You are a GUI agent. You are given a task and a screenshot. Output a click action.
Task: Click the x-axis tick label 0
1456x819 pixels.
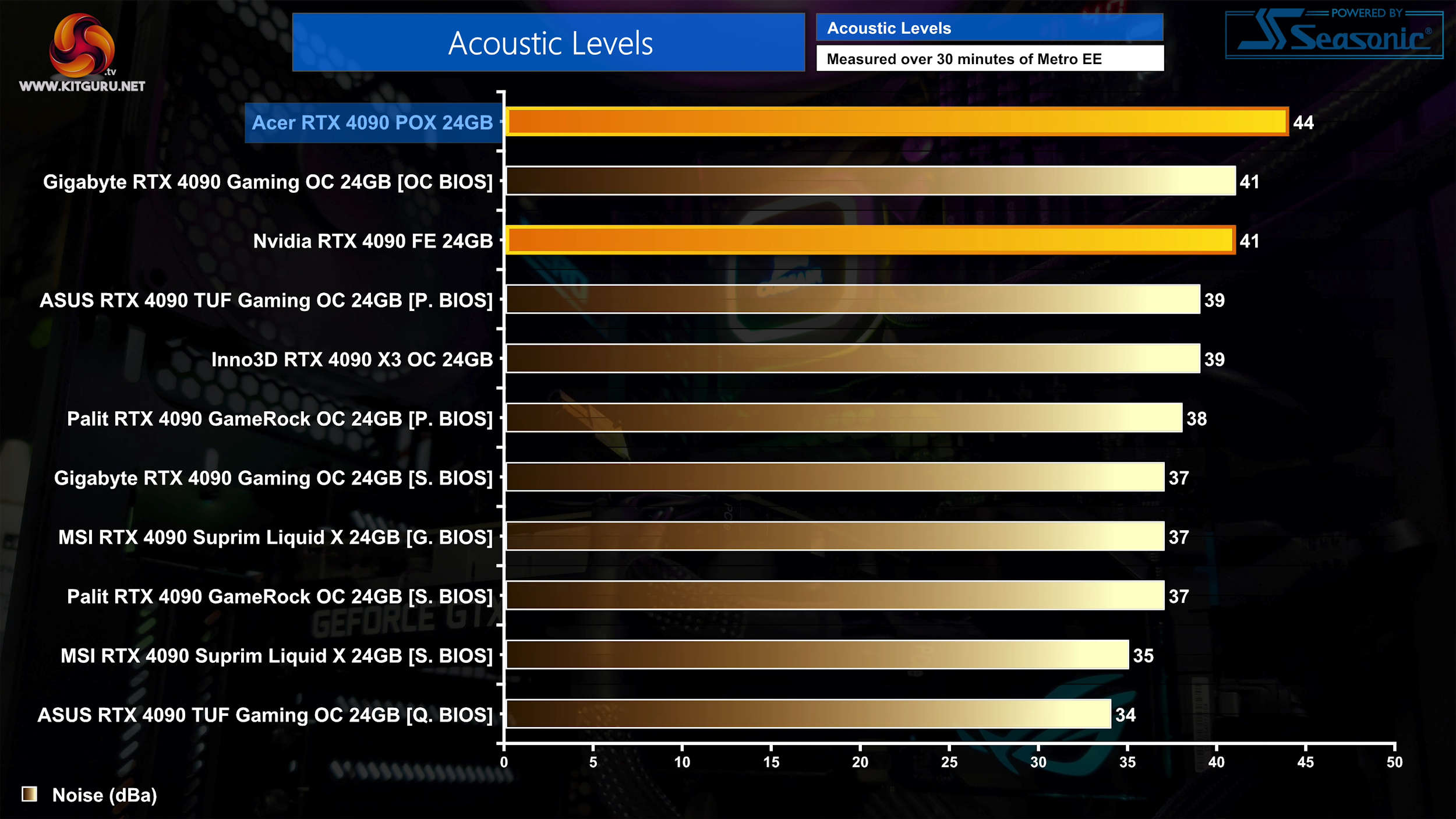coord(504,762)
